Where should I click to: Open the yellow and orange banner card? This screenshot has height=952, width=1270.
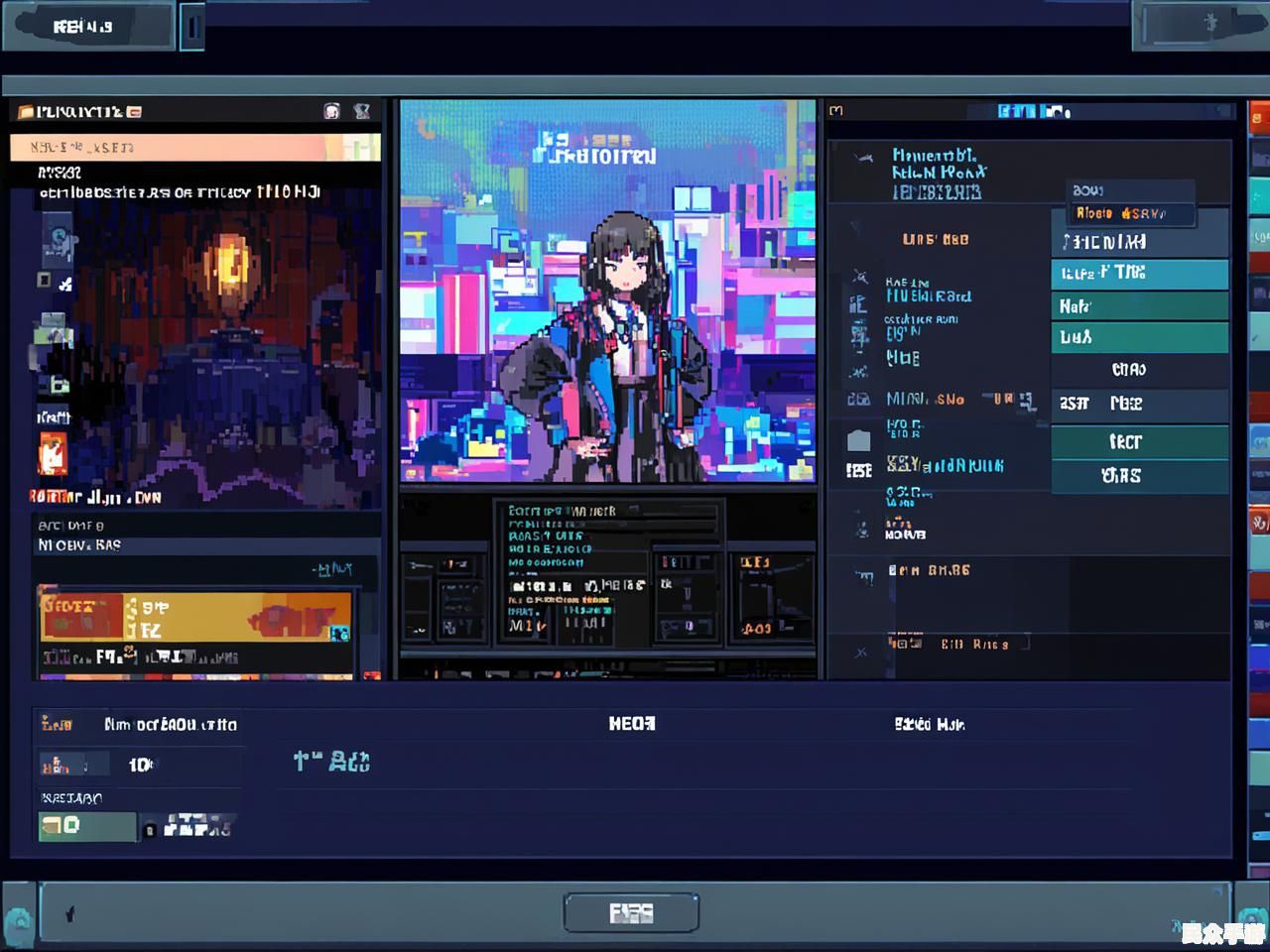[x=195, y=617]
